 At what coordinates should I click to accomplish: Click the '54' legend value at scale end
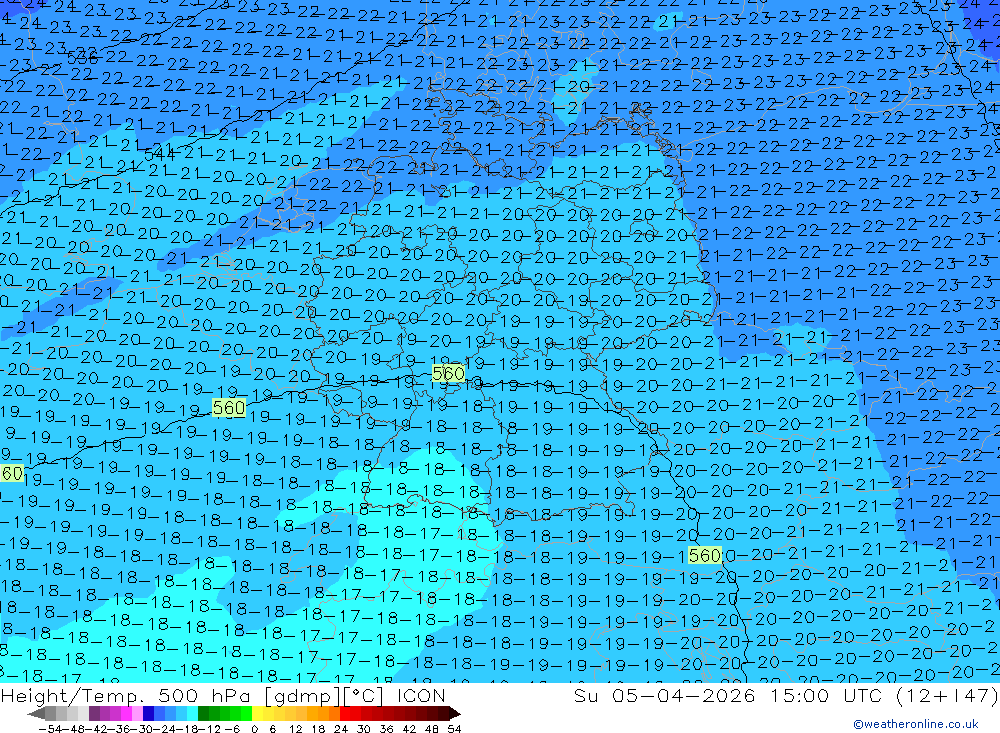click(x=454, y=729)
